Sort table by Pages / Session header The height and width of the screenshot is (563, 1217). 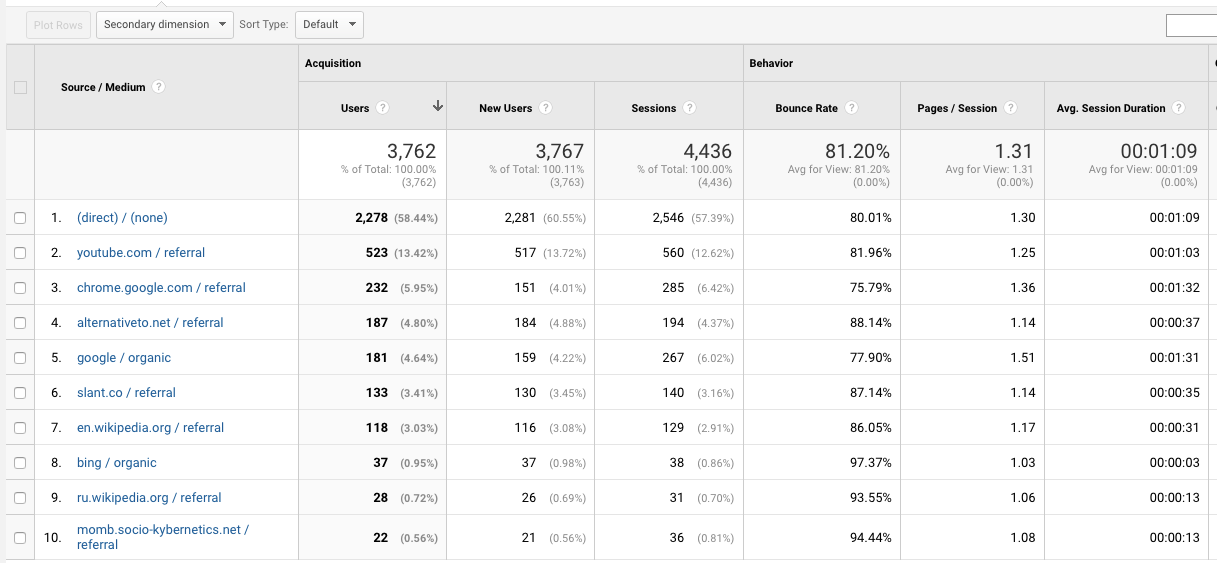[957, 108]
